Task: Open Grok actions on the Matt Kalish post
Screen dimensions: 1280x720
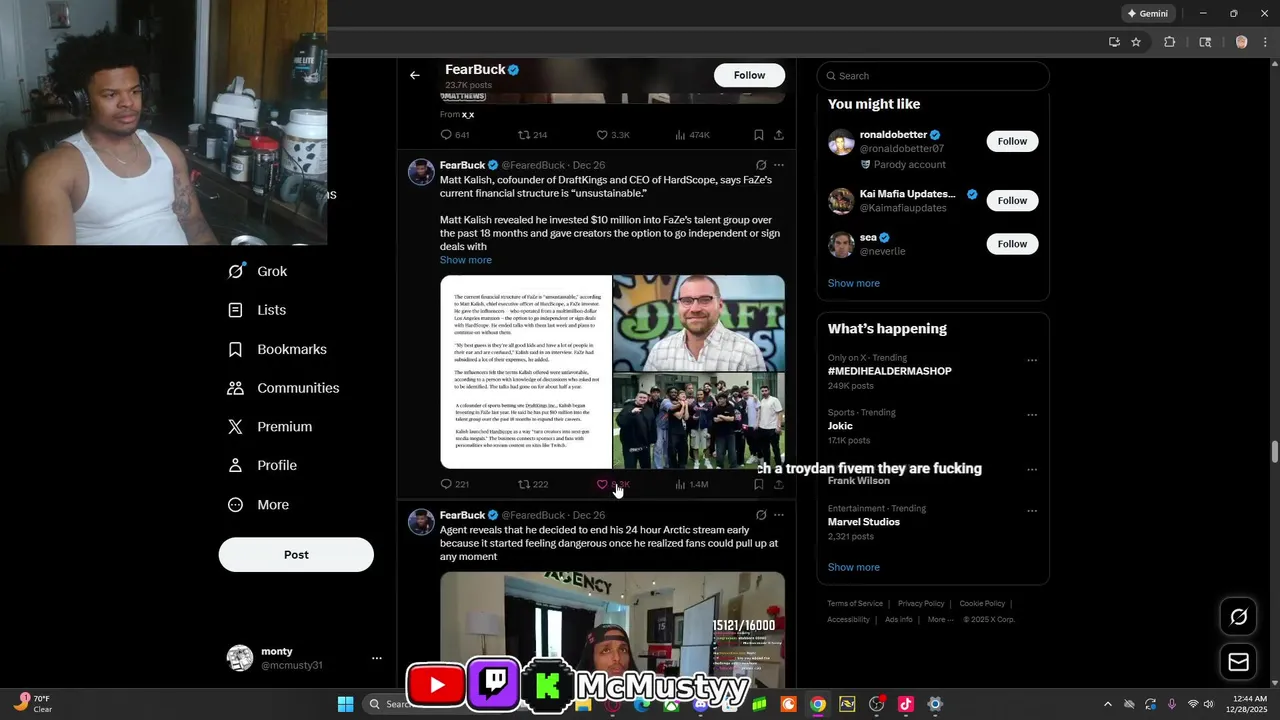Action: click(x=761, y=165)
